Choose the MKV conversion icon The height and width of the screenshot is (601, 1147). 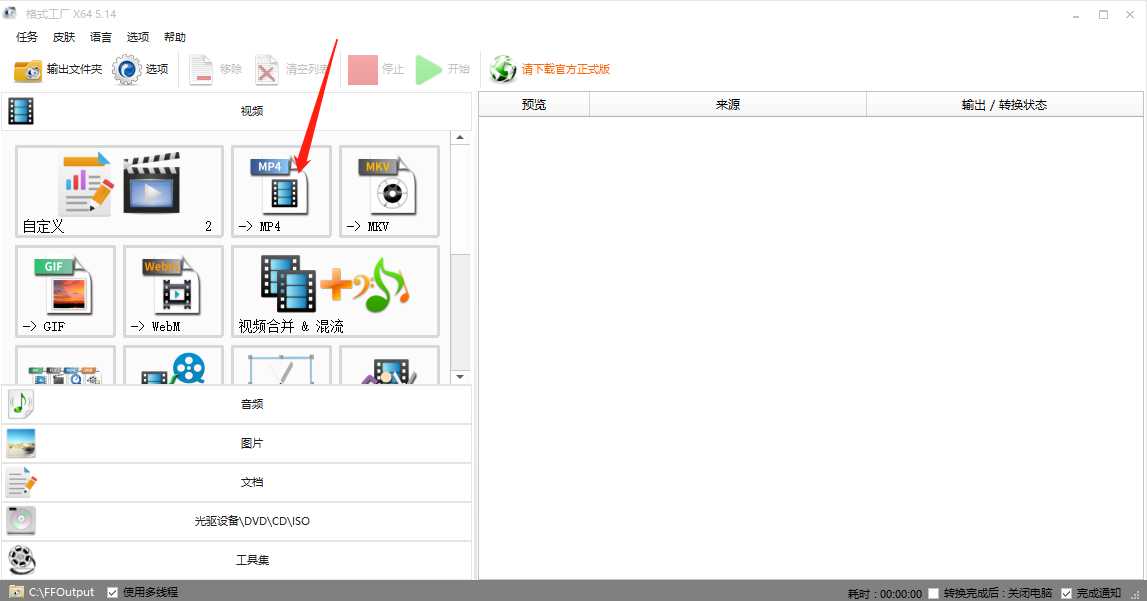(389, 191)
